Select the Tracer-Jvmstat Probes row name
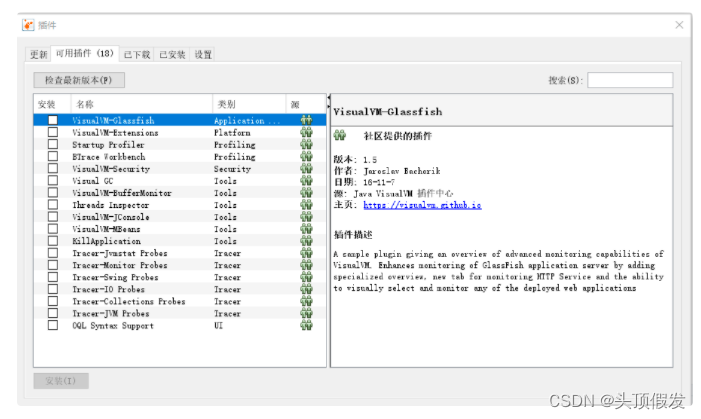Image resolution: width=701 pixels, height=419 pixels. pos(120,253)
